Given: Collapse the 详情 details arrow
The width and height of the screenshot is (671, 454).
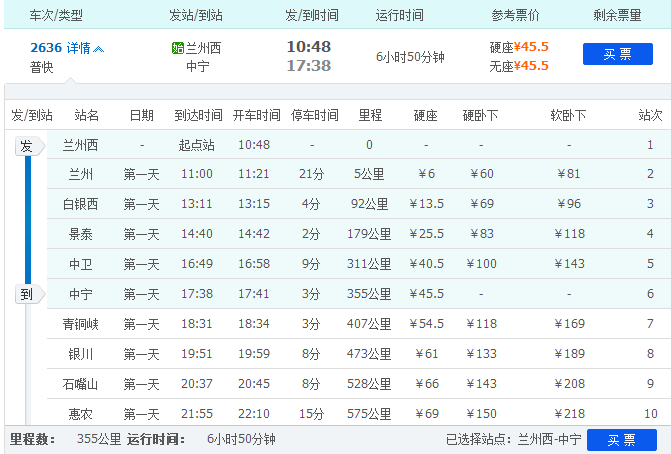Looking at the screenshot, I should (x=98, y=48).
